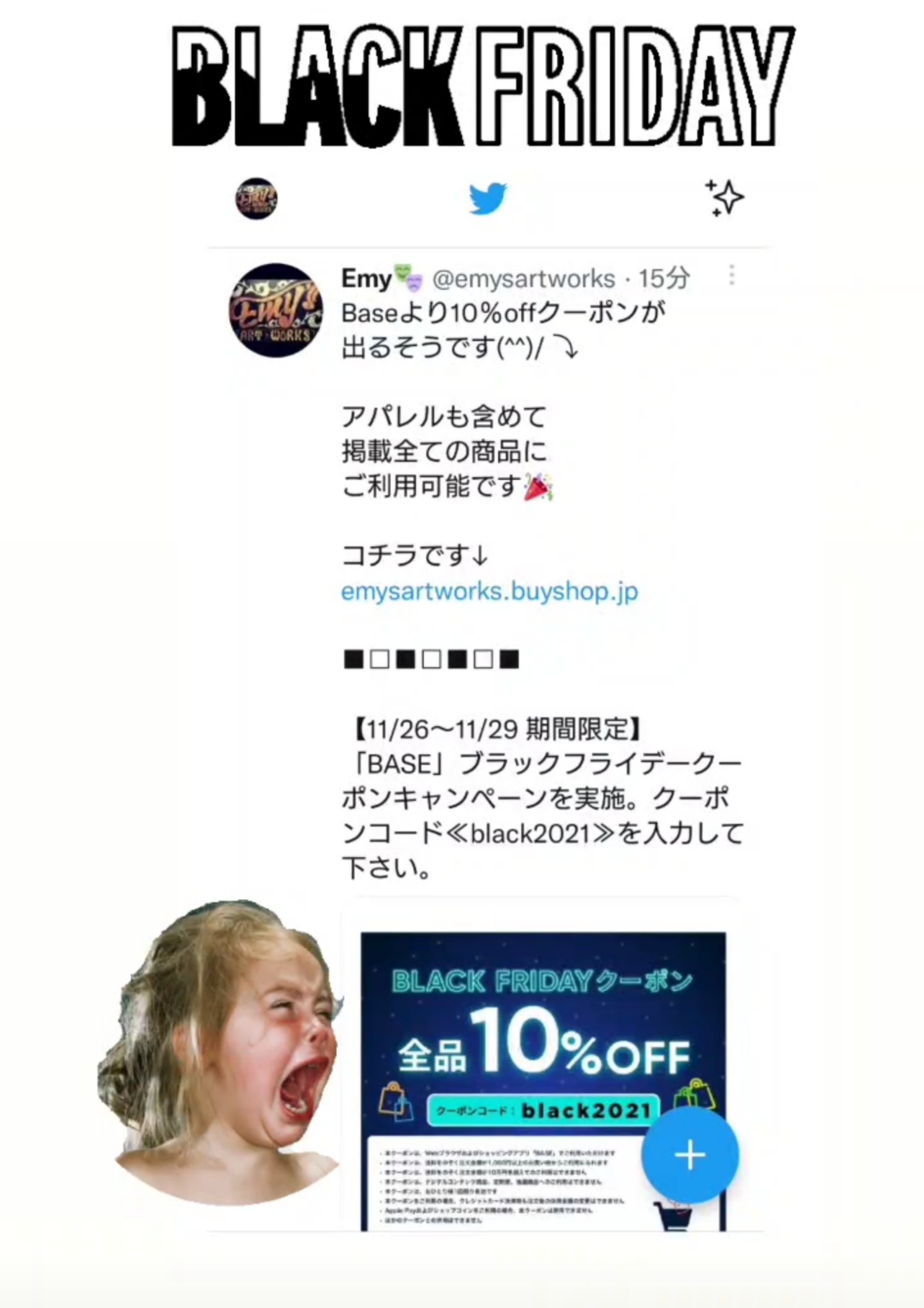Open tweet options three-dot menu

tap(731, 275)
